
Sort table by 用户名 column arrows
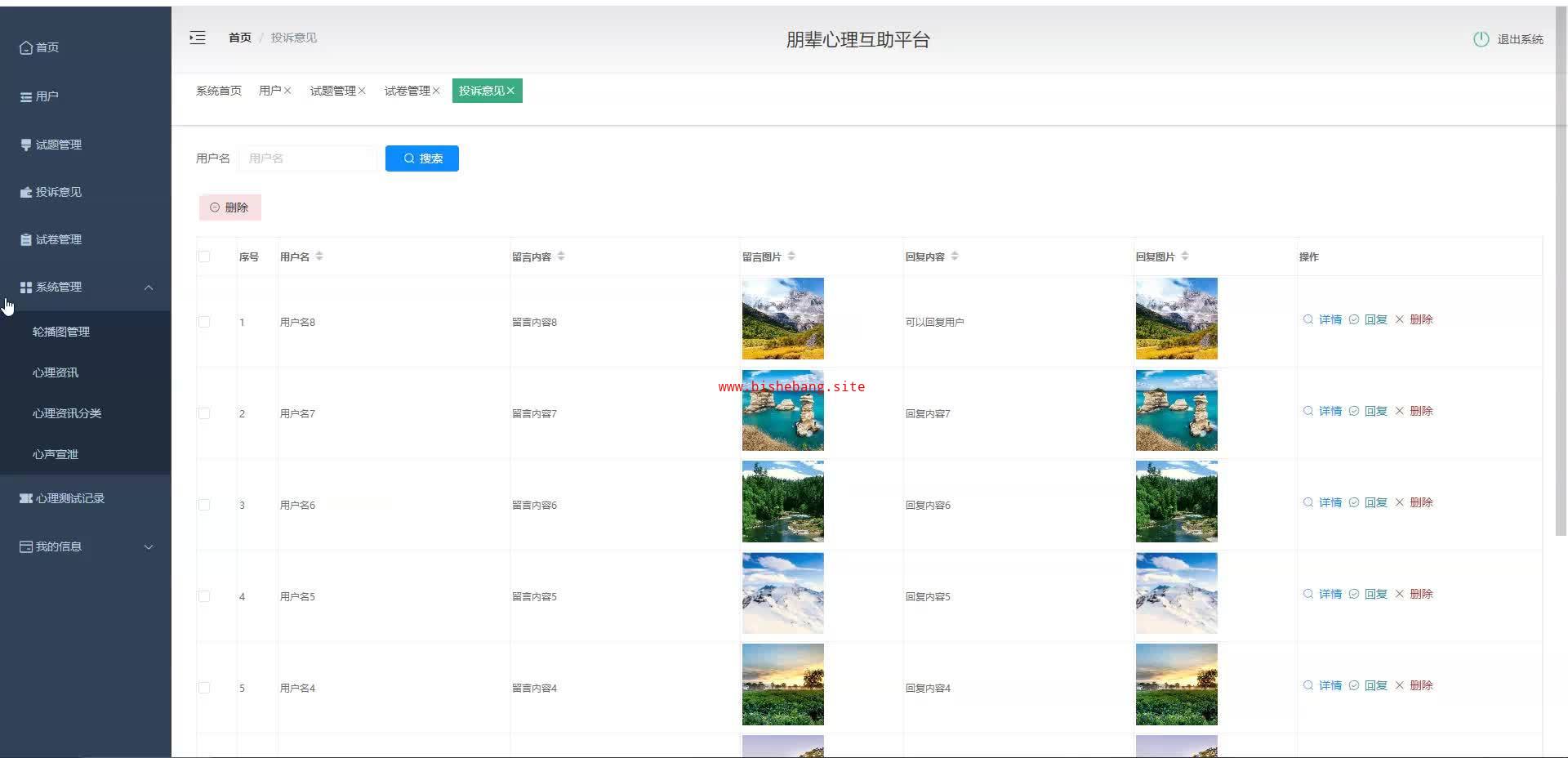319,256
